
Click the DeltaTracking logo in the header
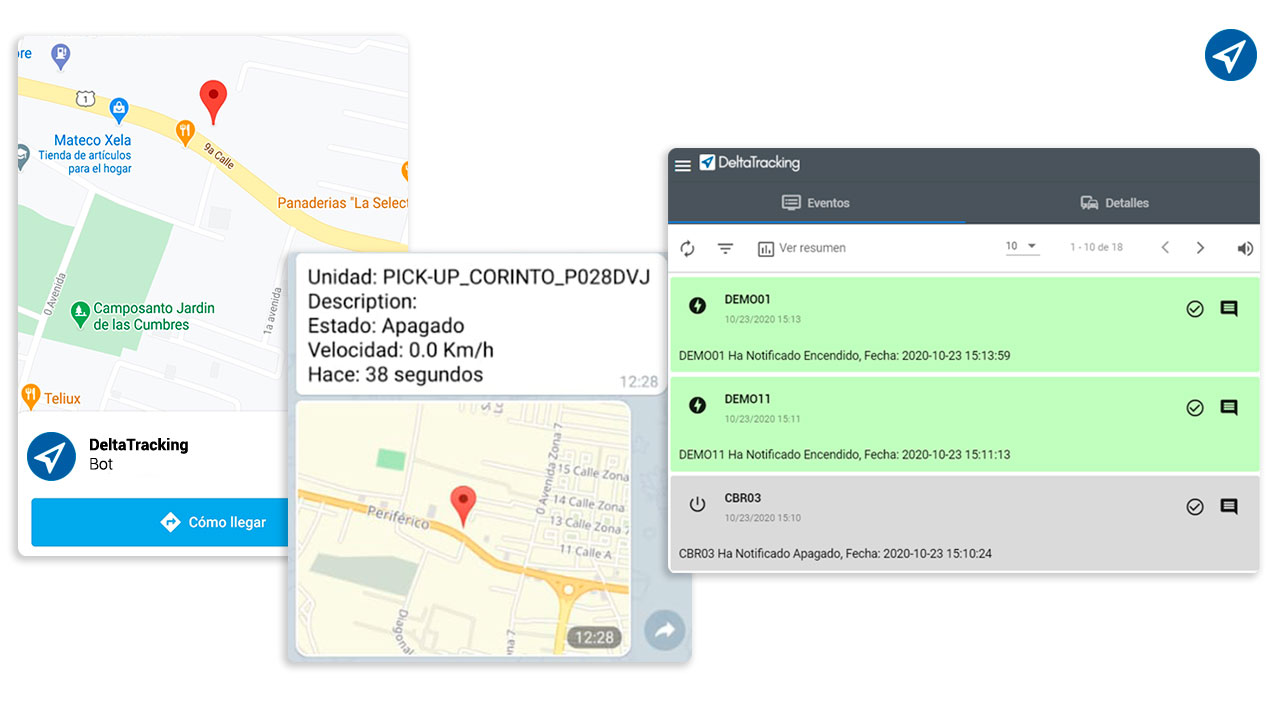(x=750, y=163)
